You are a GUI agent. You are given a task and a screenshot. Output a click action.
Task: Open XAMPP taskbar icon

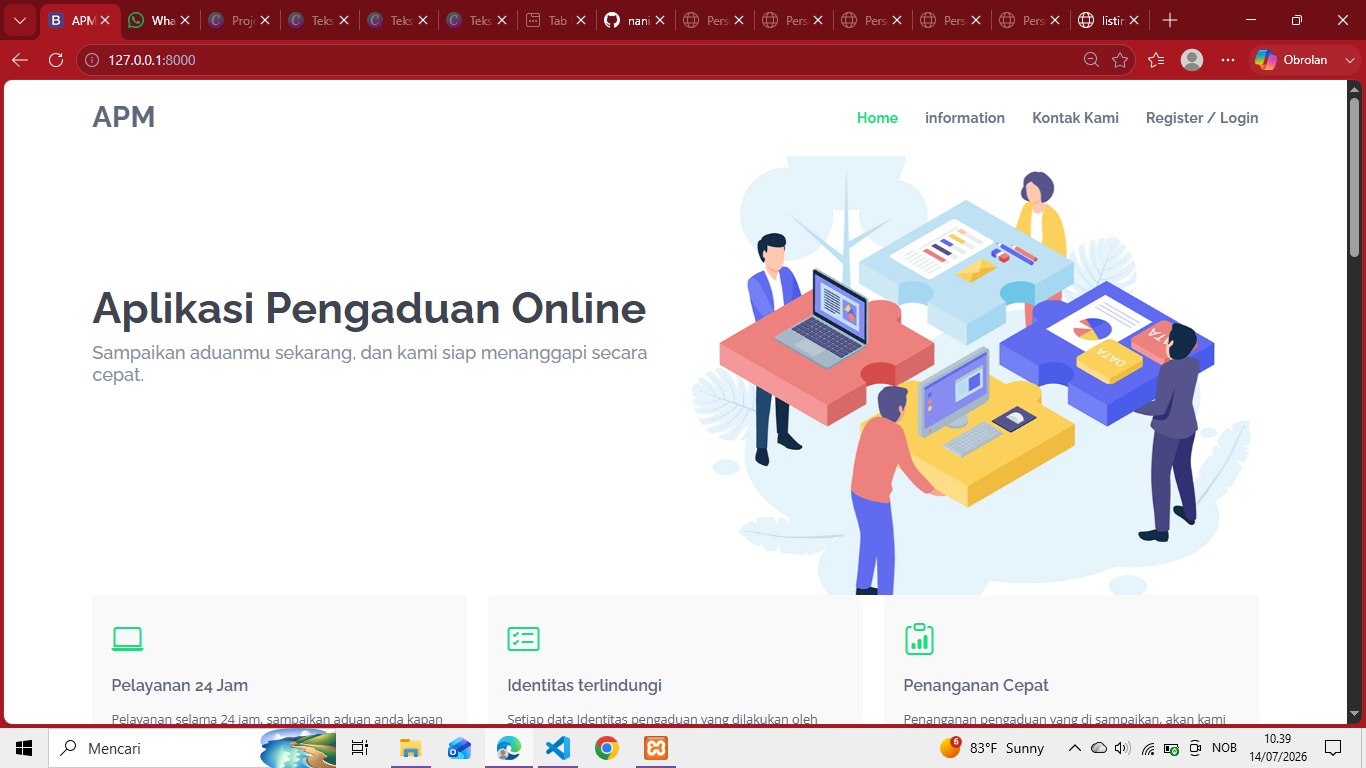point(656,748)
